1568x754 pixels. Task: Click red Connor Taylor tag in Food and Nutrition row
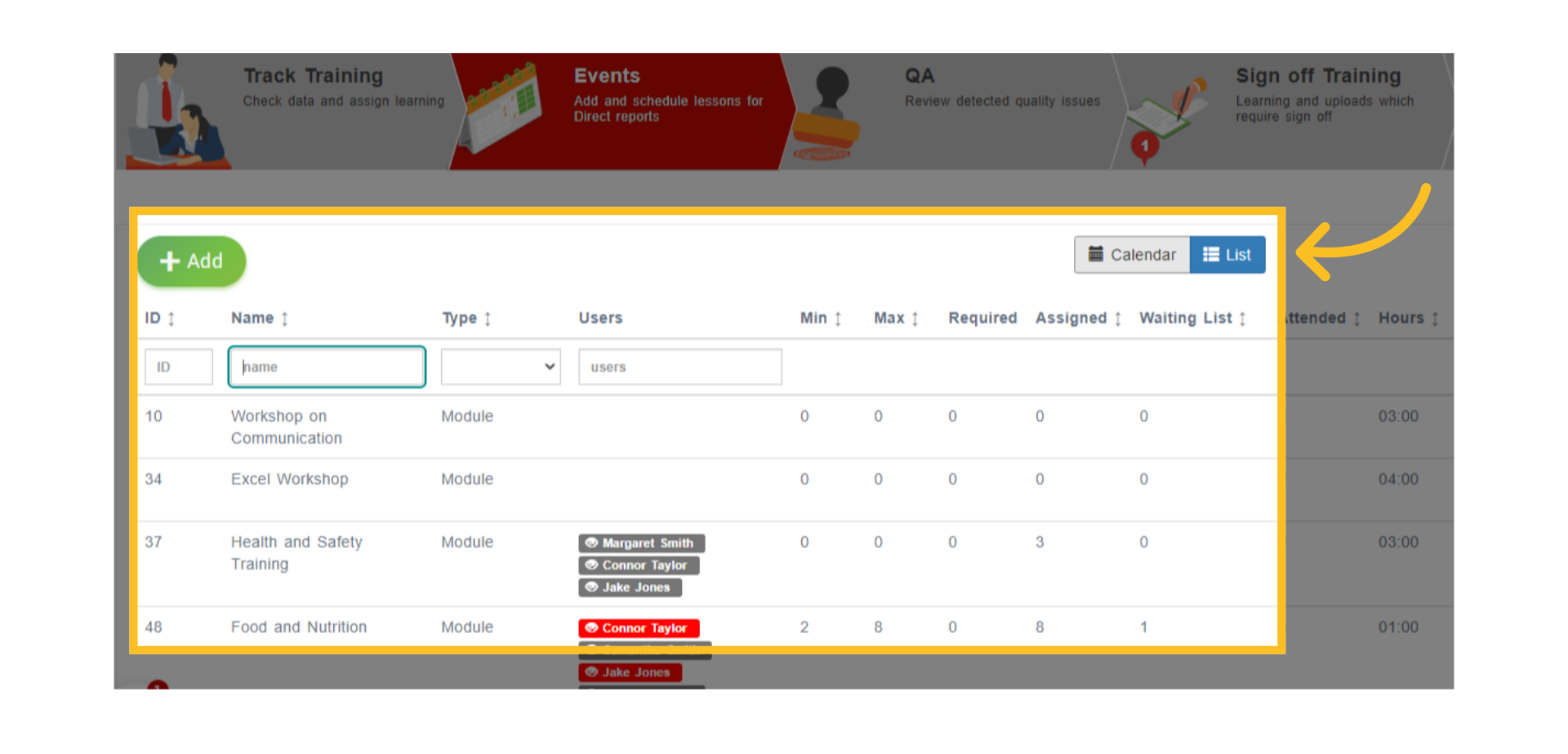tap(639, 628)
